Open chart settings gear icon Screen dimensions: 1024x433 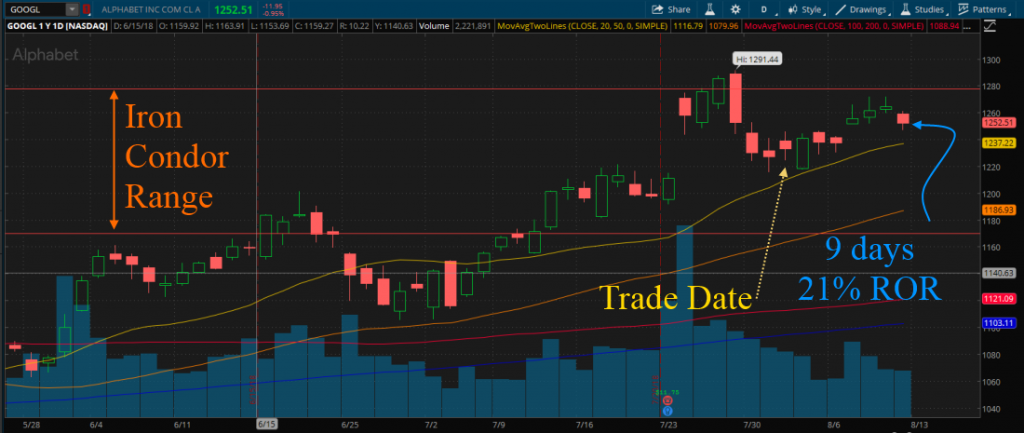point(735,10)
